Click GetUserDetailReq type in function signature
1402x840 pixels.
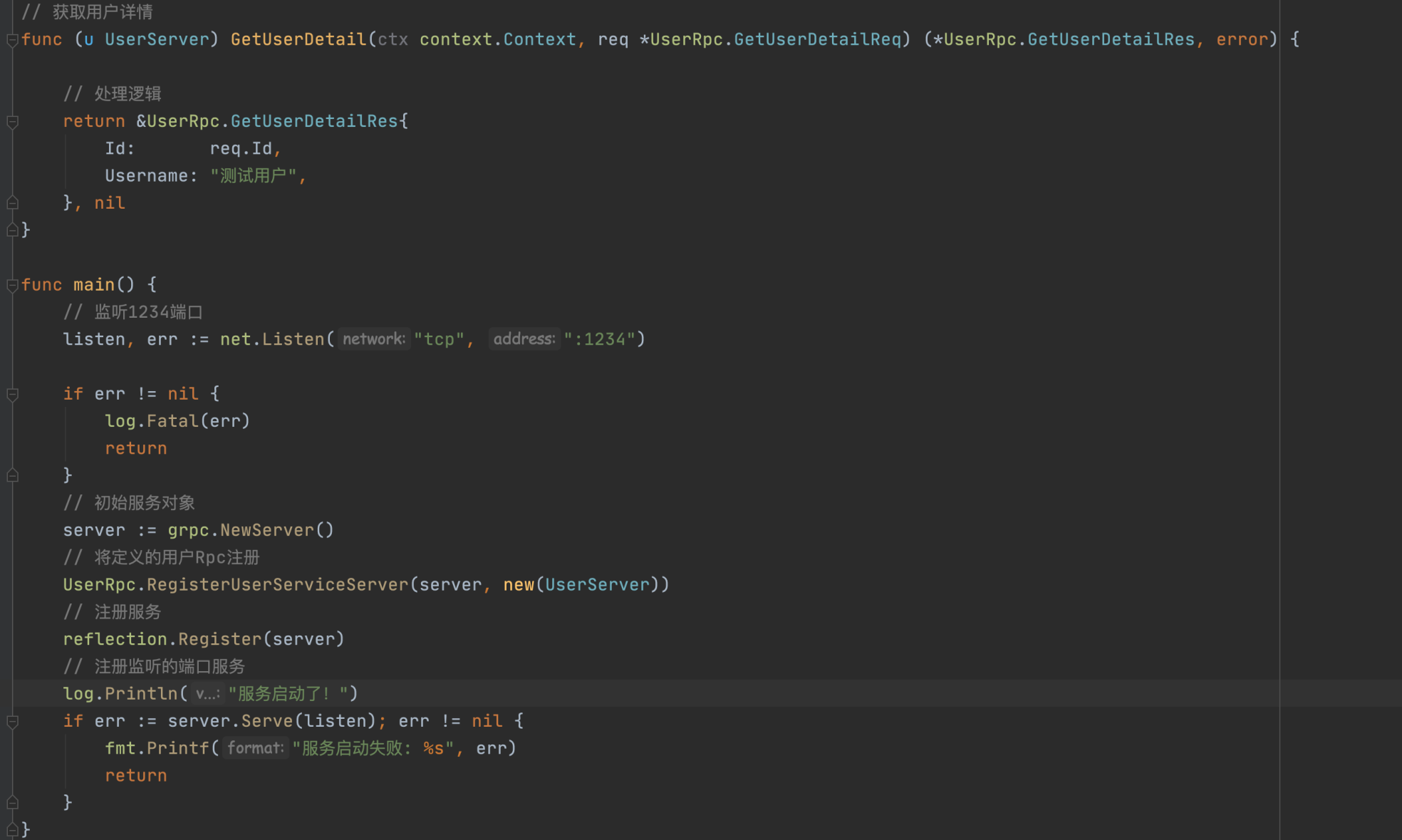817,39
